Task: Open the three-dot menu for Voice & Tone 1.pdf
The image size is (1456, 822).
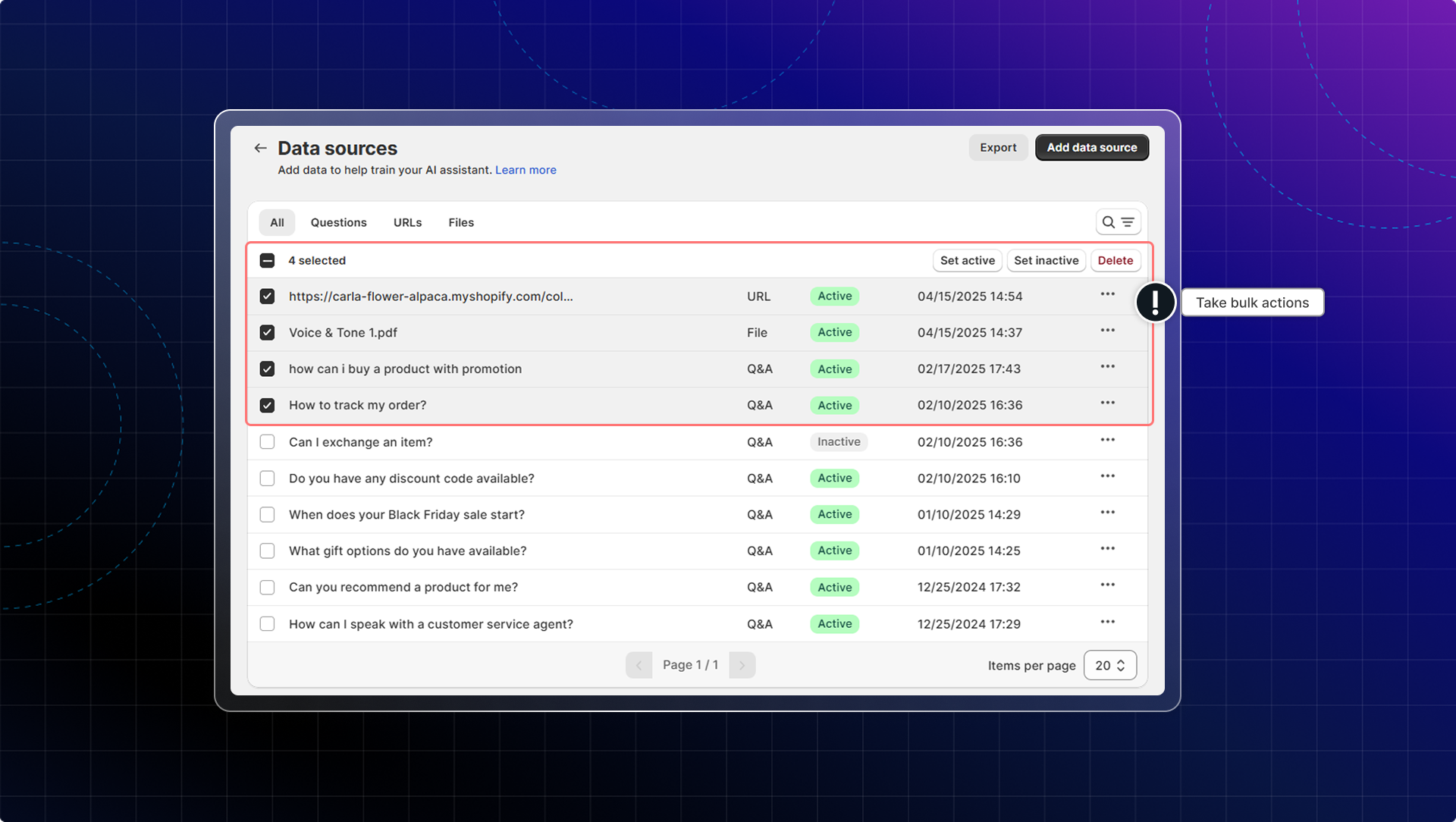Action: click(1107, 331)
